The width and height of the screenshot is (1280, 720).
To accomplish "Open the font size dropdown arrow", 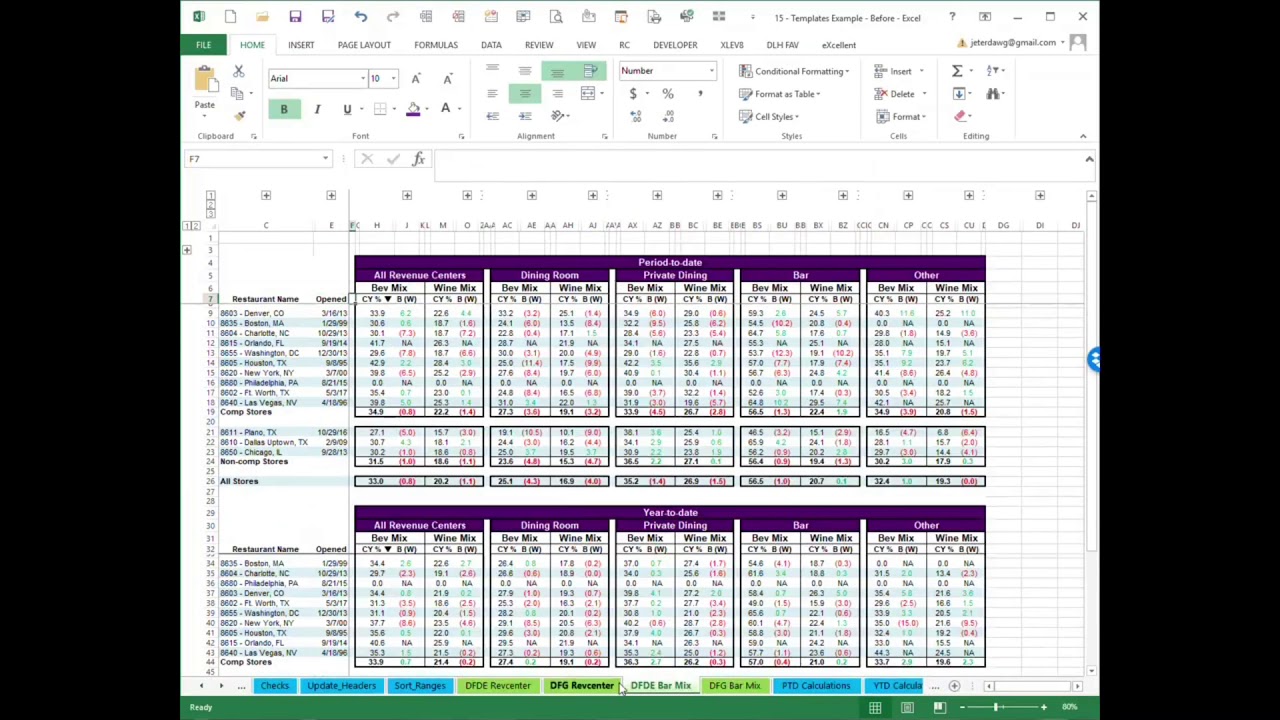I will [393, 78].
